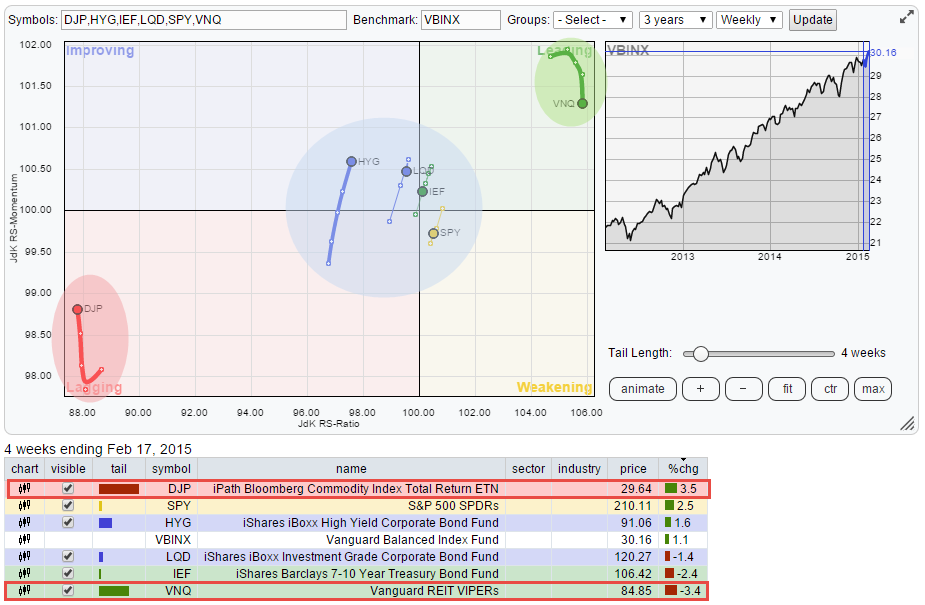Click the chart icon in the DJP row
Screen dimensions: 925x605
(24, 489)
